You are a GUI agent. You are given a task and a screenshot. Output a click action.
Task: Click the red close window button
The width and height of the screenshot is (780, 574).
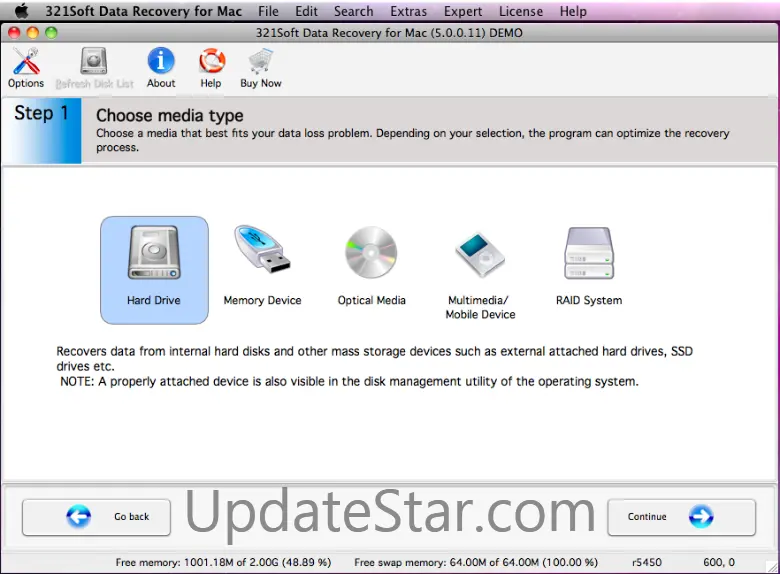coord(14,33)
